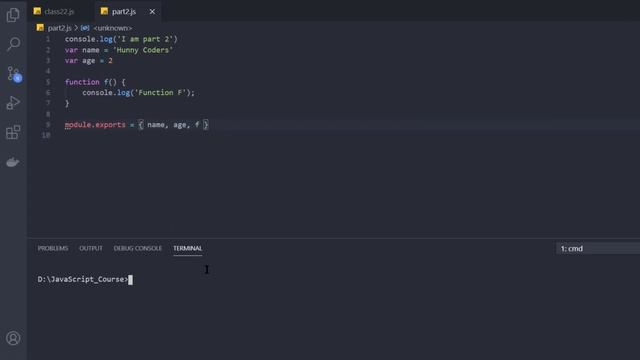Open the OUTPUT panel tab
Screen dimensions: 640x360
(91, 248)
